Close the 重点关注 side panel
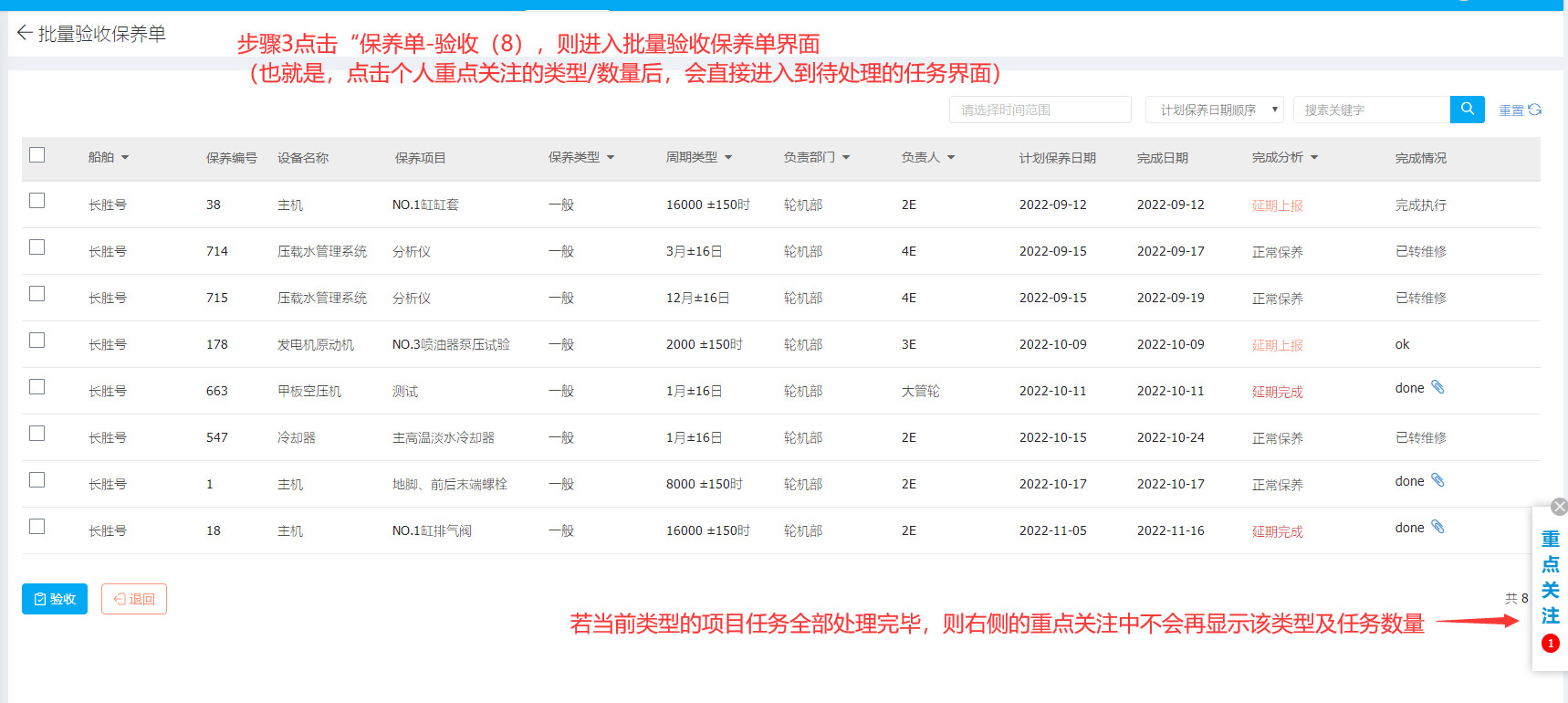The height and width of the screenshot is (703, 1568). [1559, 507]
